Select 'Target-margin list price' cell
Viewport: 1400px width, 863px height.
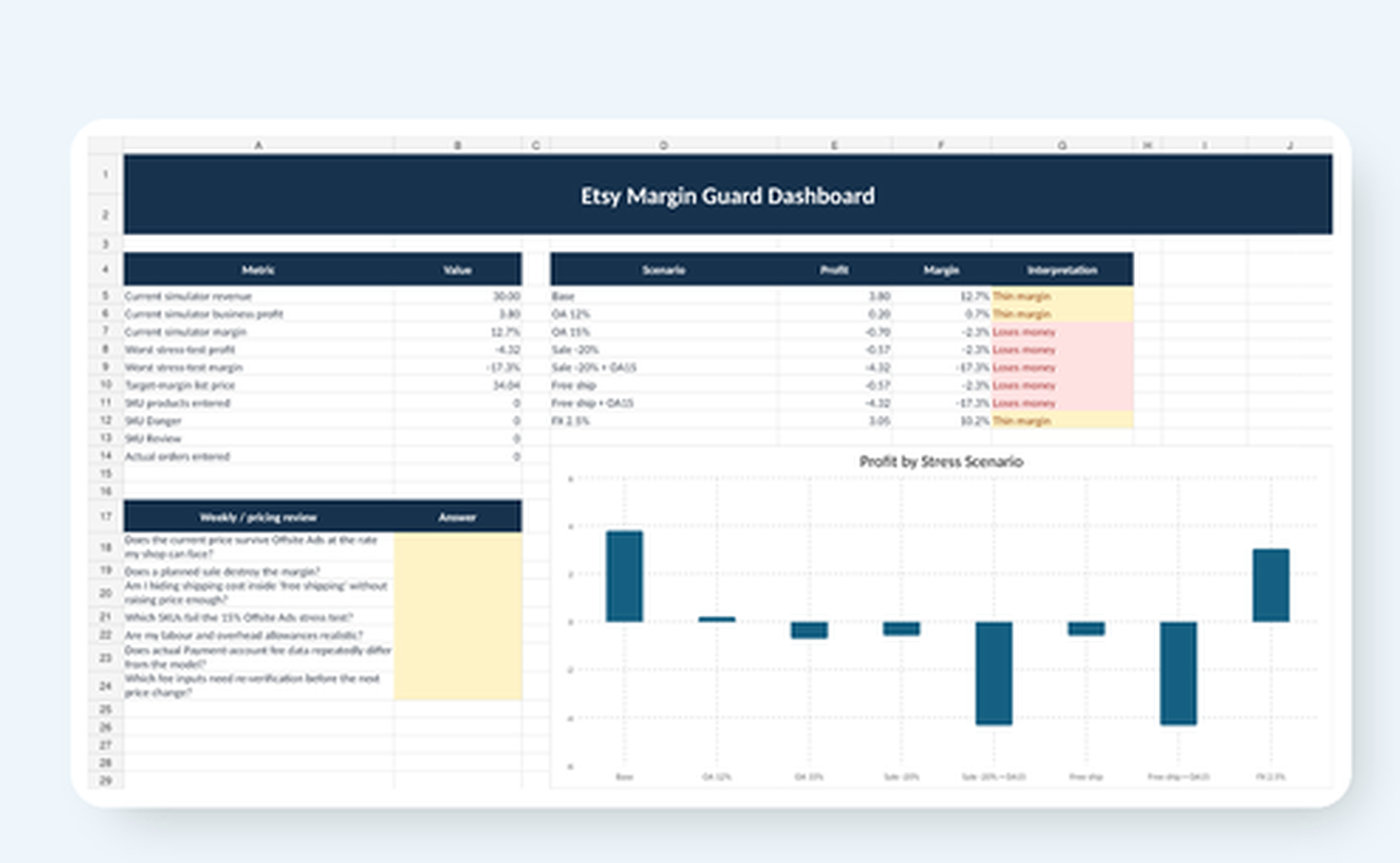tap(258, 386)
